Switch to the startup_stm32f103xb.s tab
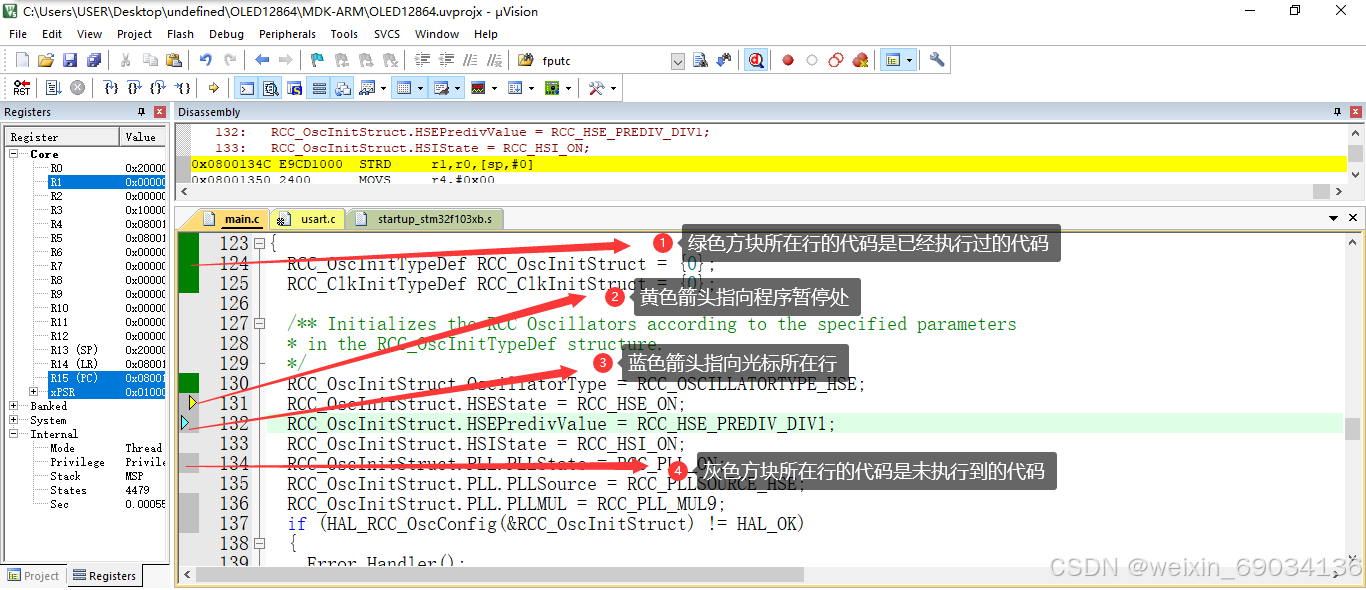 click(425, 218)
